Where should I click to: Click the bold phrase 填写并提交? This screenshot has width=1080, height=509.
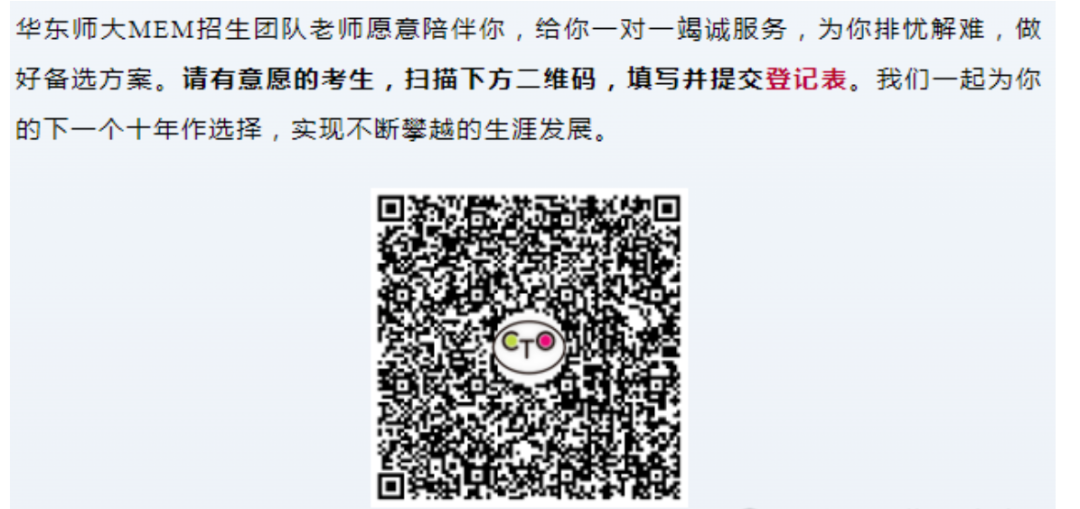(696, 80)
